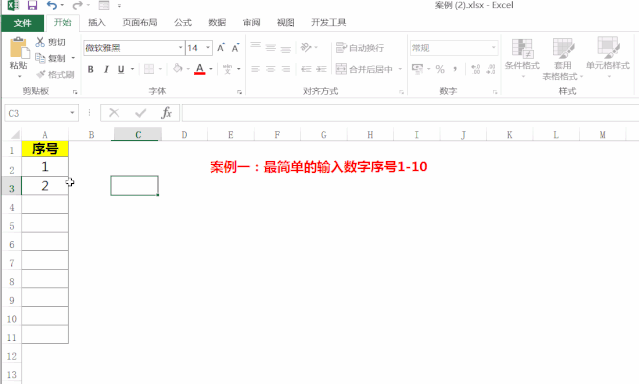Open the File (文件) tab
The image size is (639, 384).
(22, 23)
